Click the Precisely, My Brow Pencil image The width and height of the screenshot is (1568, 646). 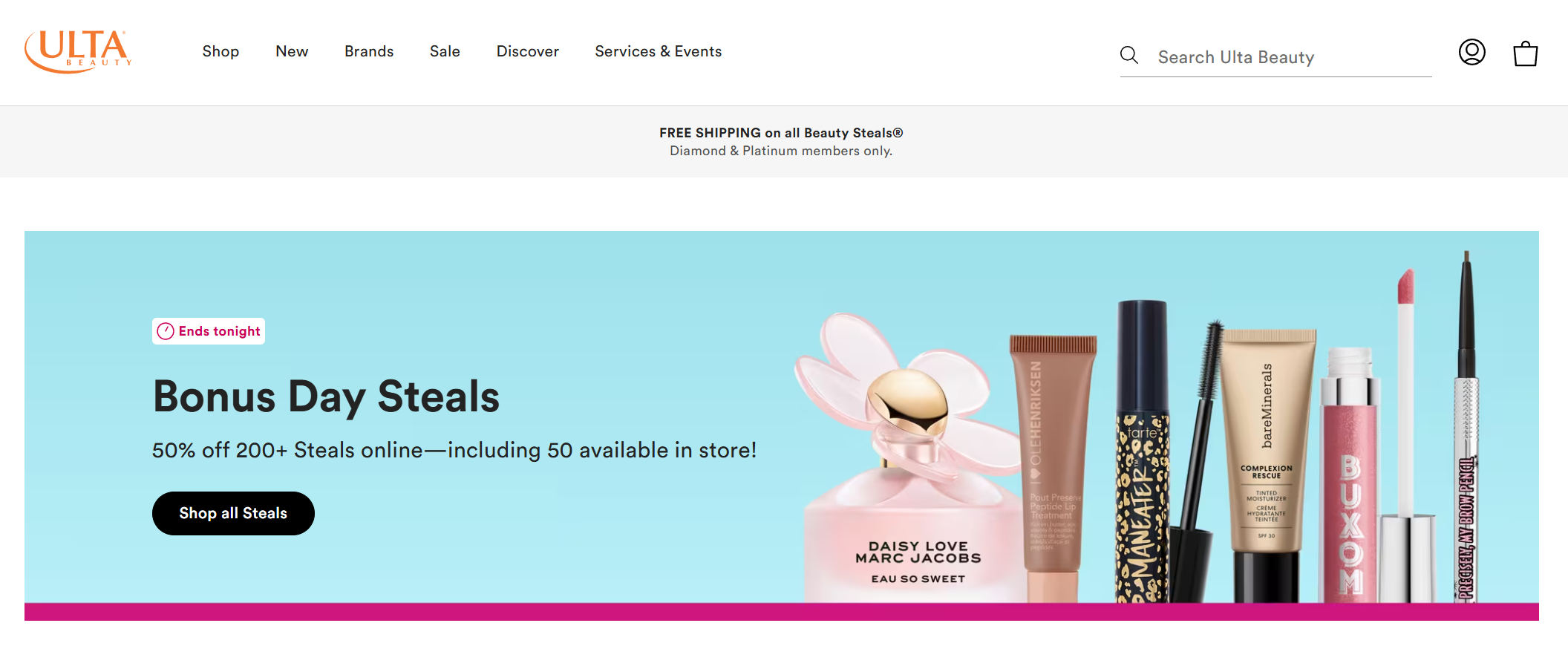pos(1466,427)
